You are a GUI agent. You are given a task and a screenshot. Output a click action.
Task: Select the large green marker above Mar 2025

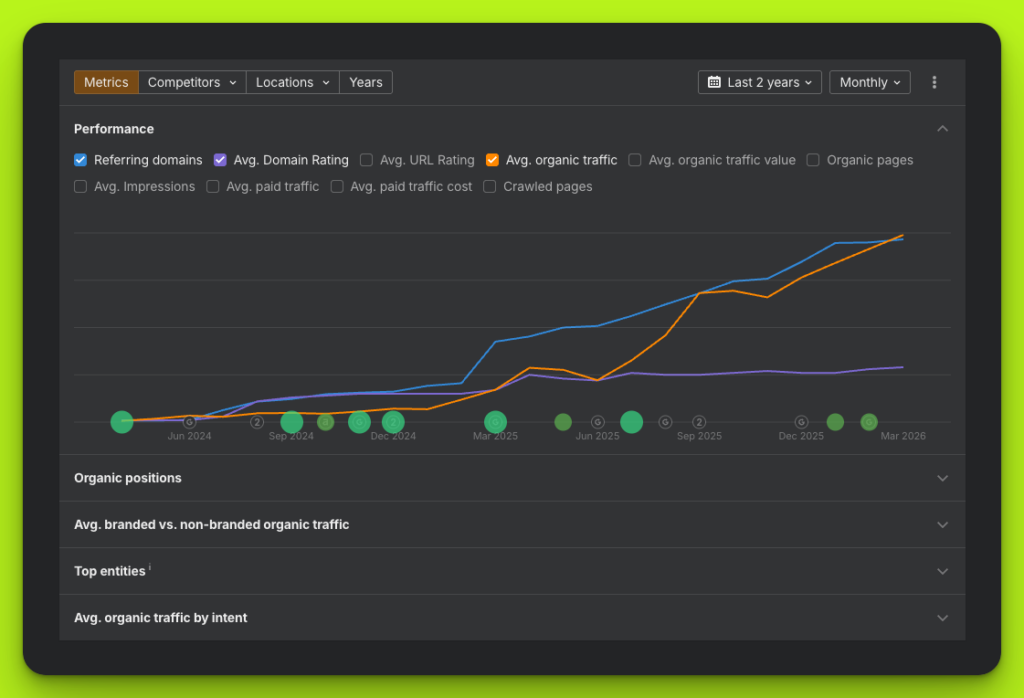[x=495, y=422]
